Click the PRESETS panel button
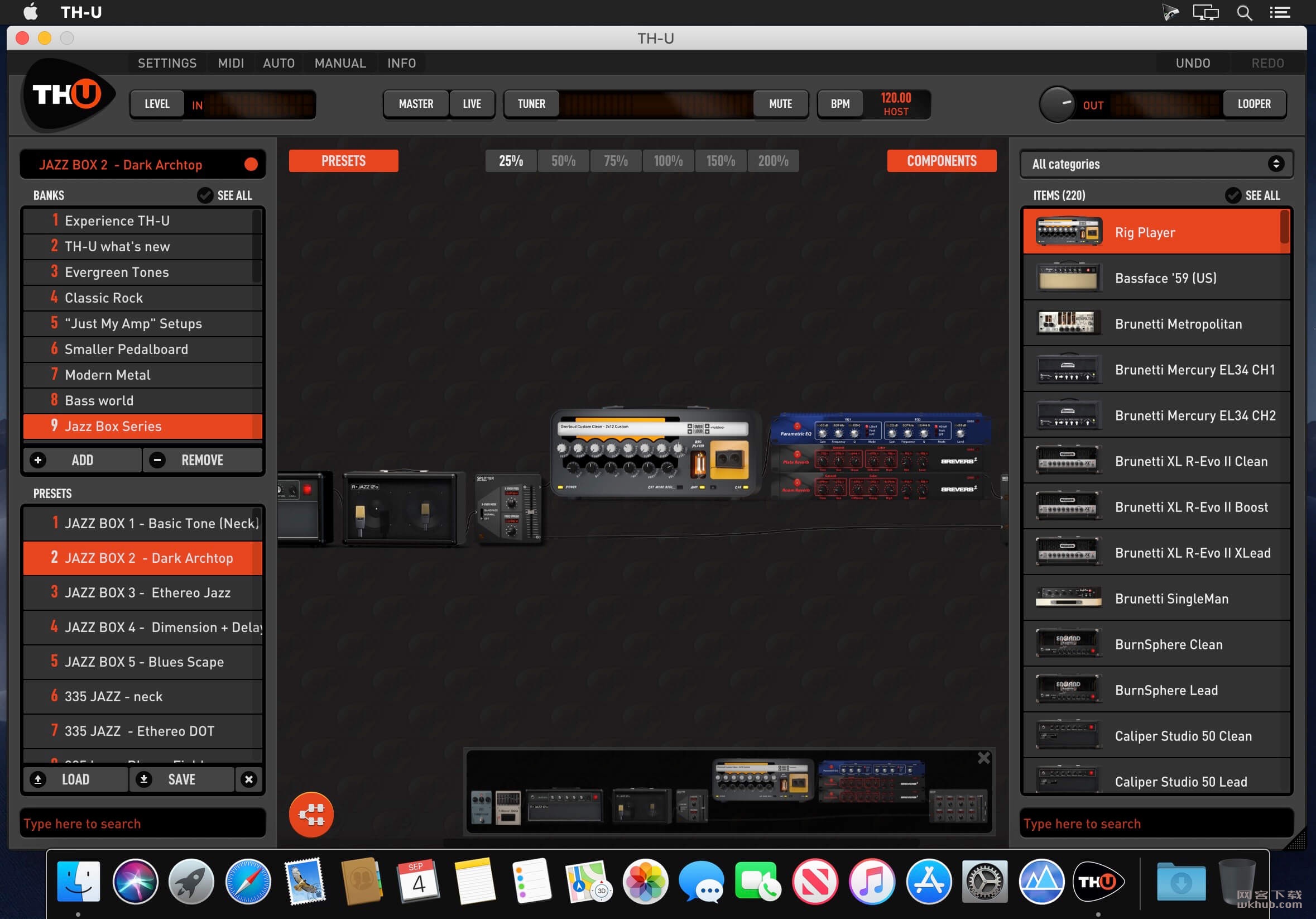This screenshot has height=919, width=1316. tap(343, 161)
